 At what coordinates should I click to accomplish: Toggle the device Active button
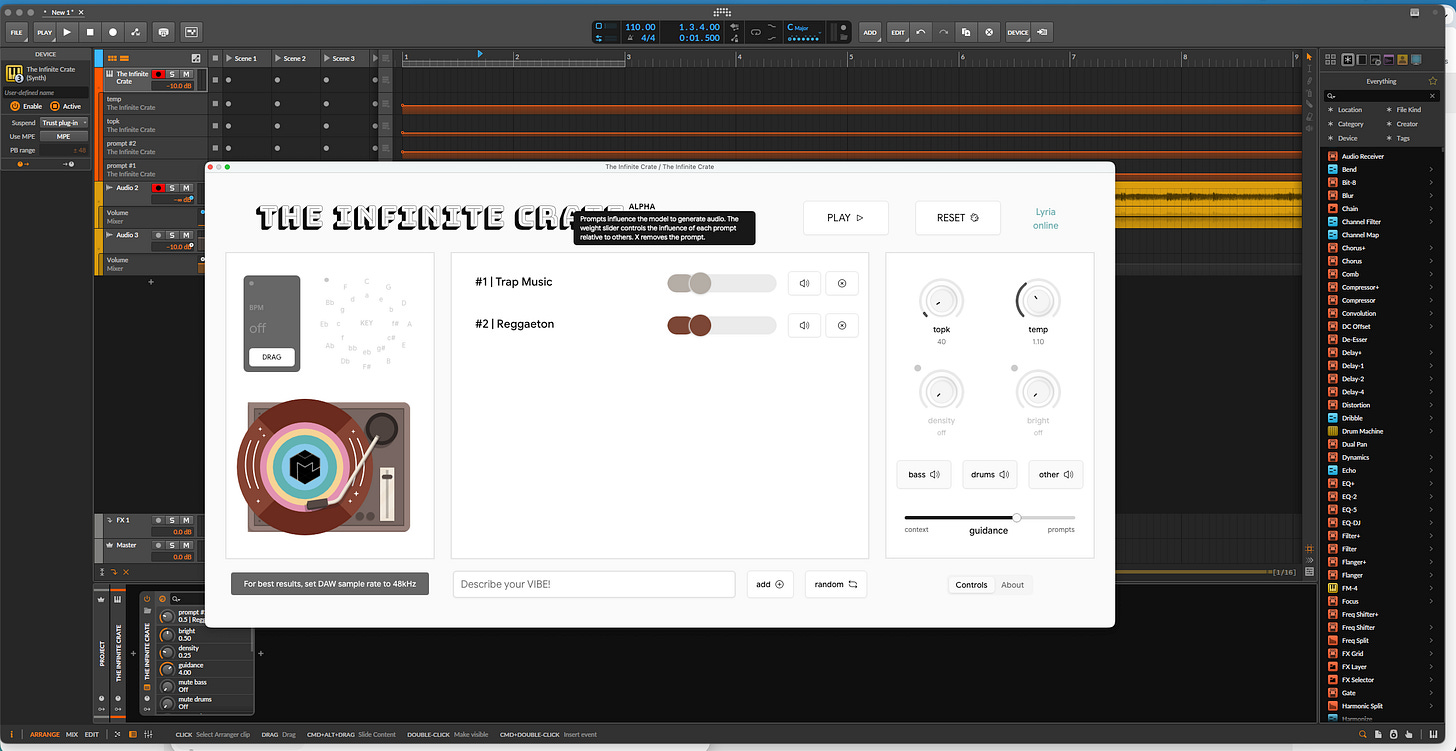point(56,106)
